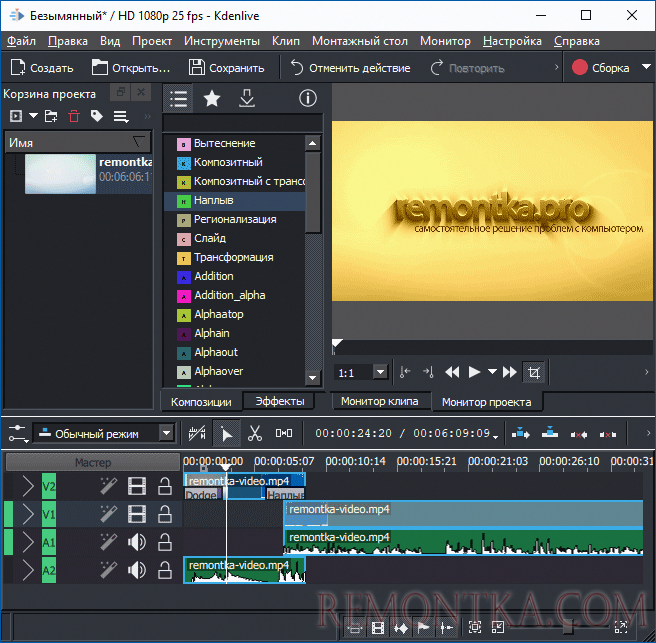The height and width of the screenshot is (643, 656).
Task: Show the info icon panel for effects
Action: click(308, 98)
